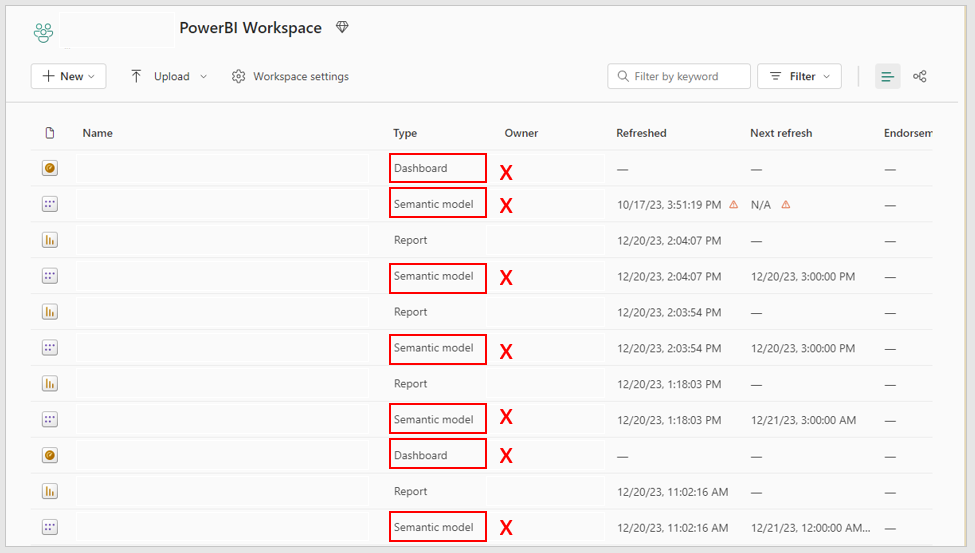Click the '10/17/23, 3:51:19 PM' refreshed cell

coord(669,205)
